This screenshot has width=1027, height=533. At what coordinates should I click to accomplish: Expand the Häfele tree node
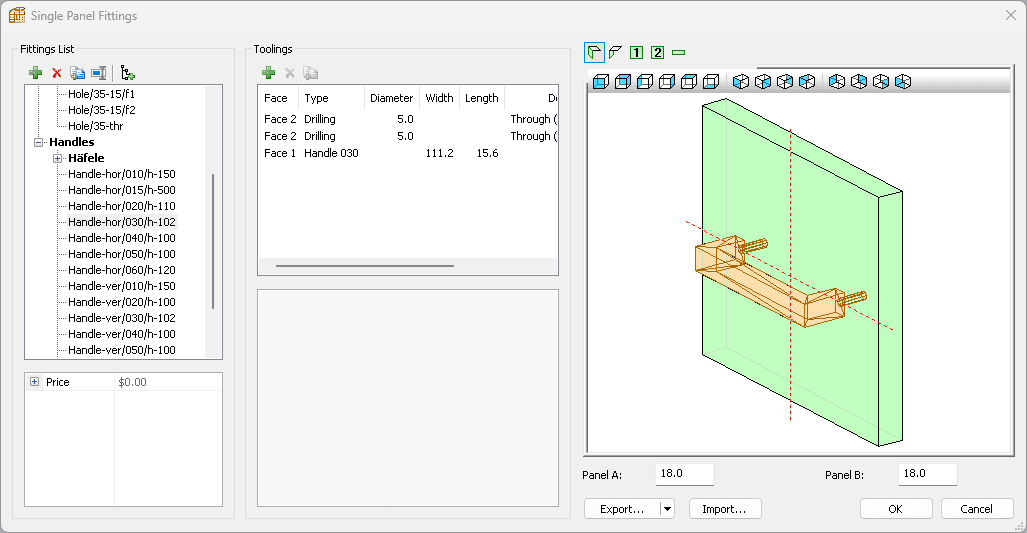pyautogui.click(x=58, y=158)
